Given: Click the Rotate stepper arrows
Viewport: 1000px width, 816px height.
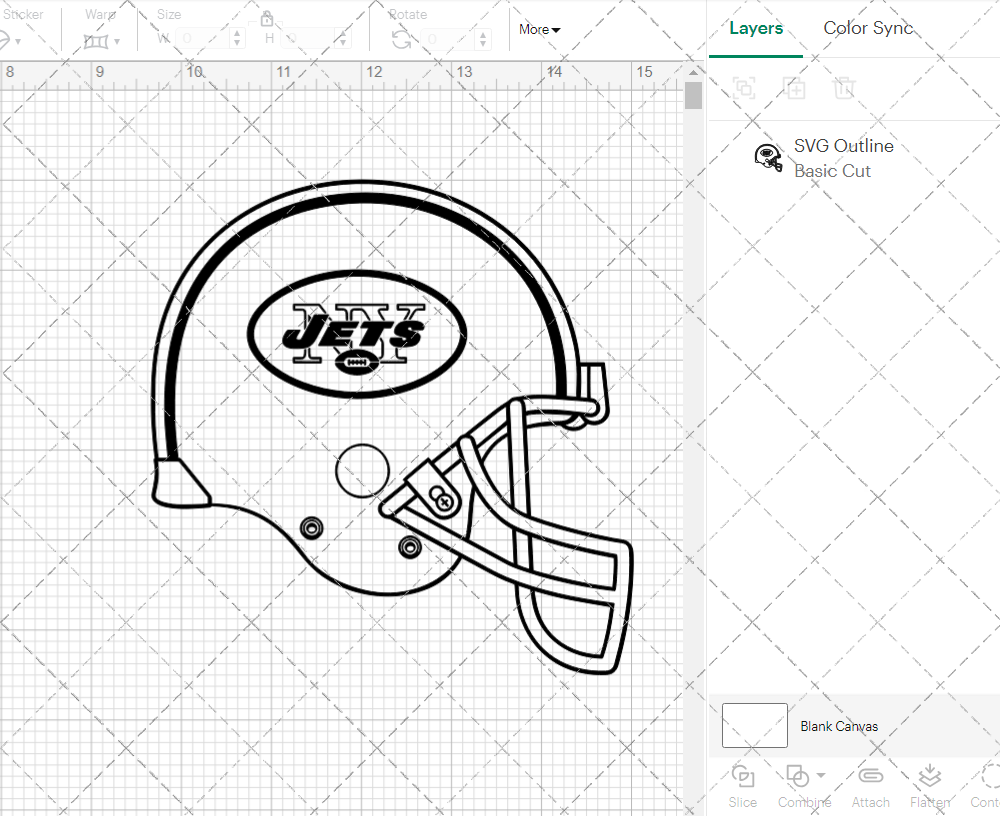Looking at the screenshot, I should pos(484,39).
